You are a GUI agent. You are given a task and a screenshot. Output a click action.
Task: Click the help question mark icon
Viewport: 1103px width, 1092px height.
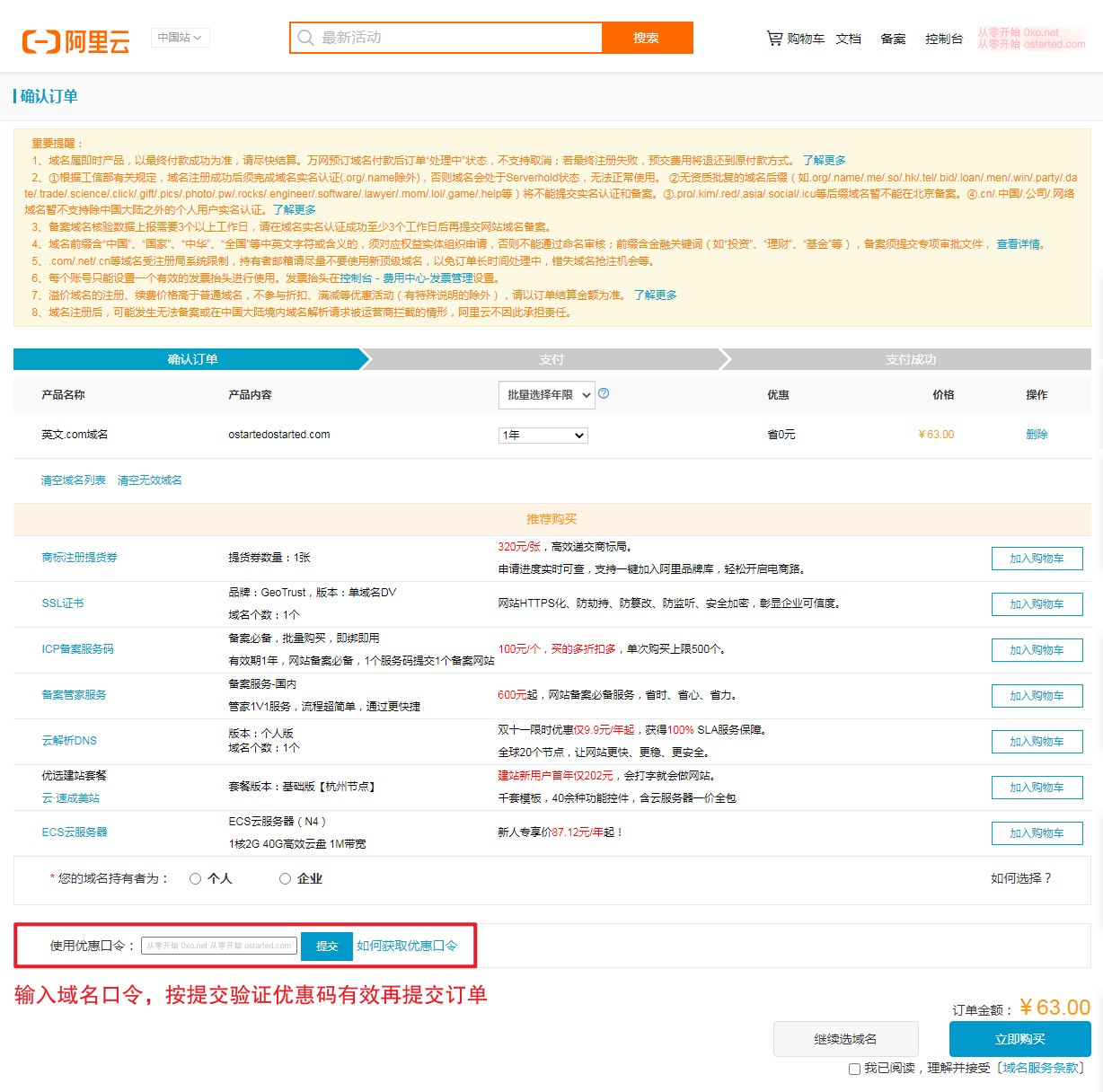604,393
